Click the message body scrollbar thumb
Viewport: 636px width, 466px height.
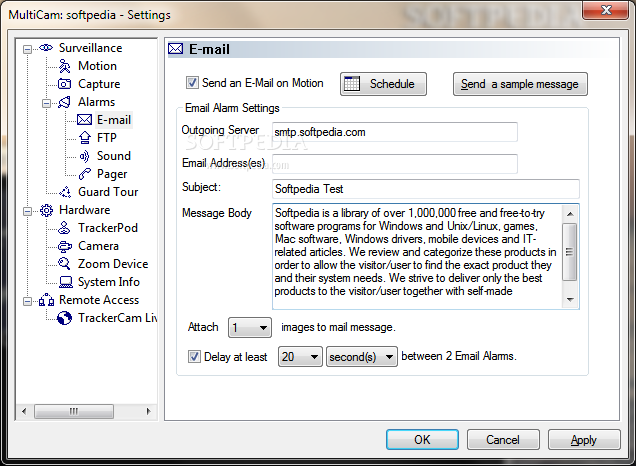point(570,252)
